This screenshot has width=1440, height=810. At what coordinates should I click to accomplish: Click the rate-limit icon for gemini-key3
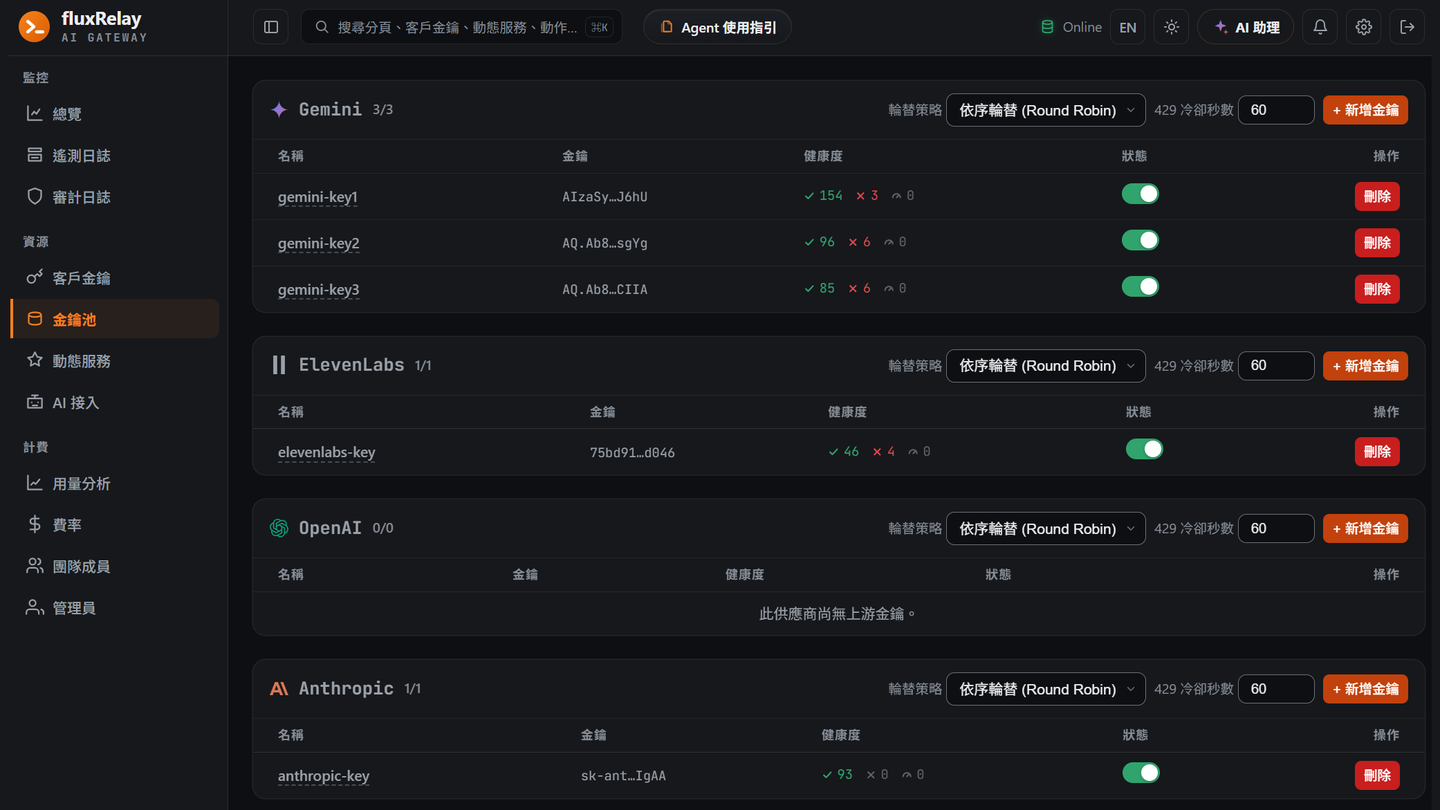(x=889, y=289)
